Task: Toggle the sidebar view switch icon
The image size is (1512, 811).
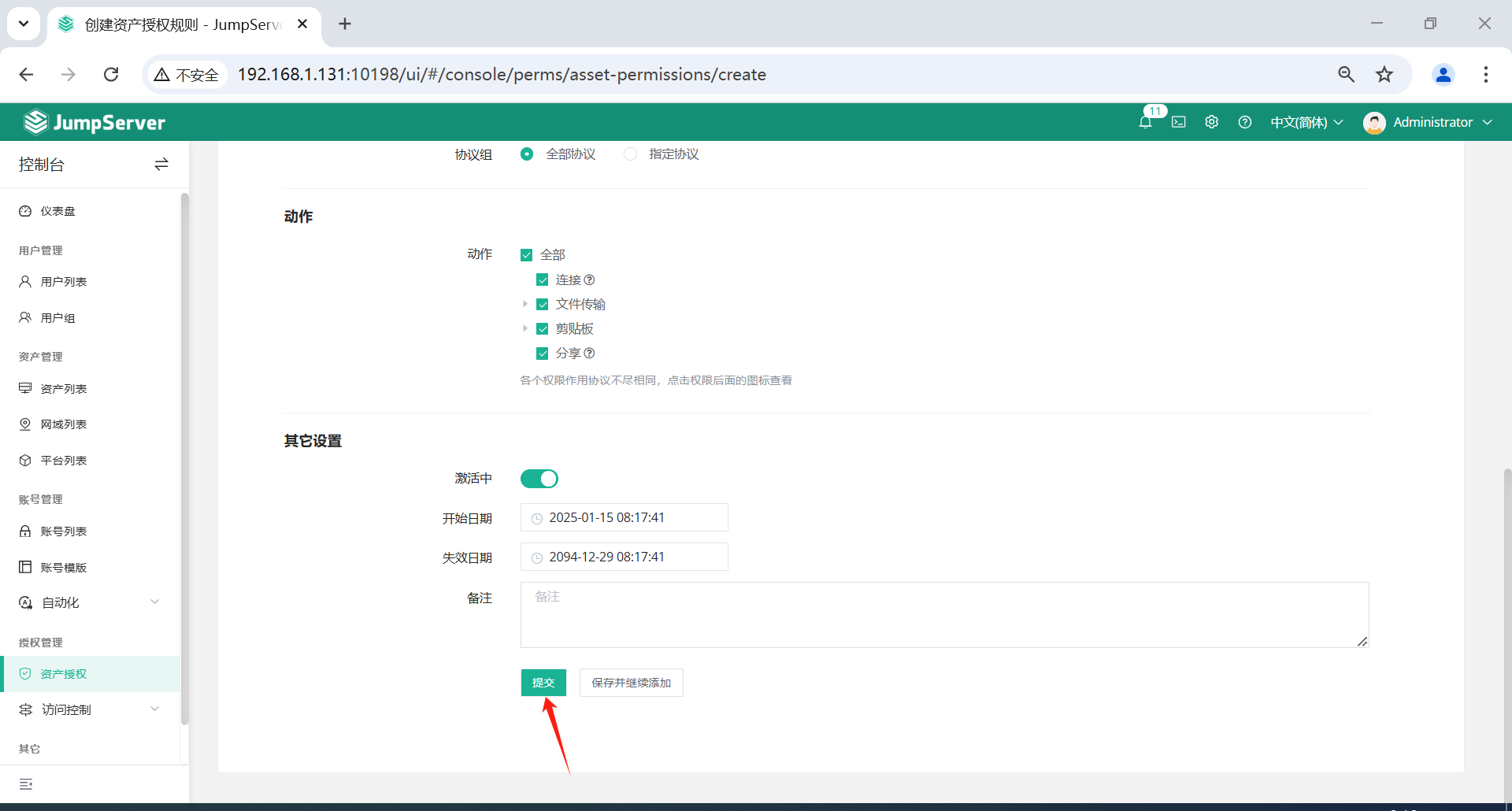Action: (161, 164)
